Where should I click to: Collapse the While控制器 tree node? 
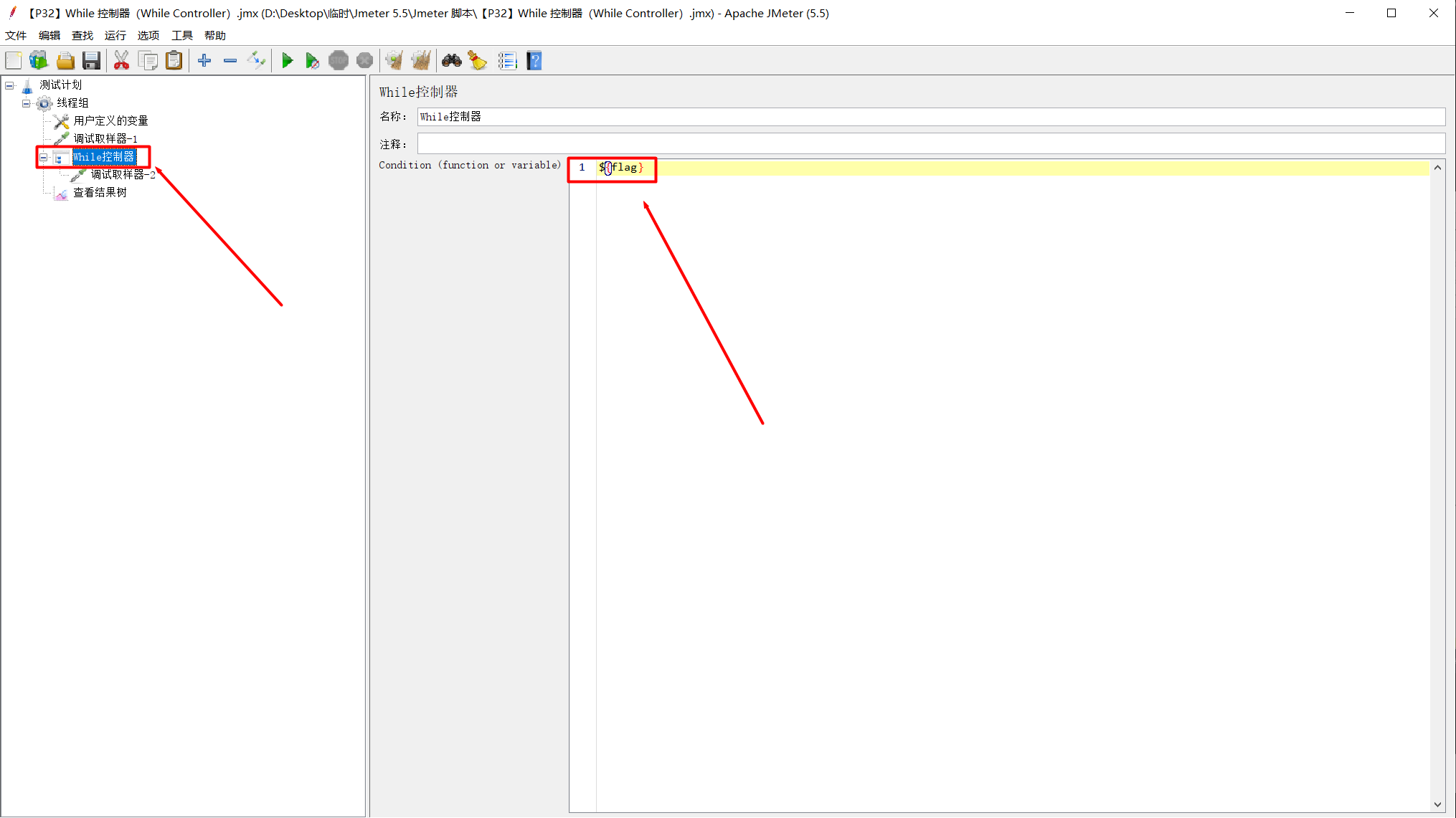[44, 156]
